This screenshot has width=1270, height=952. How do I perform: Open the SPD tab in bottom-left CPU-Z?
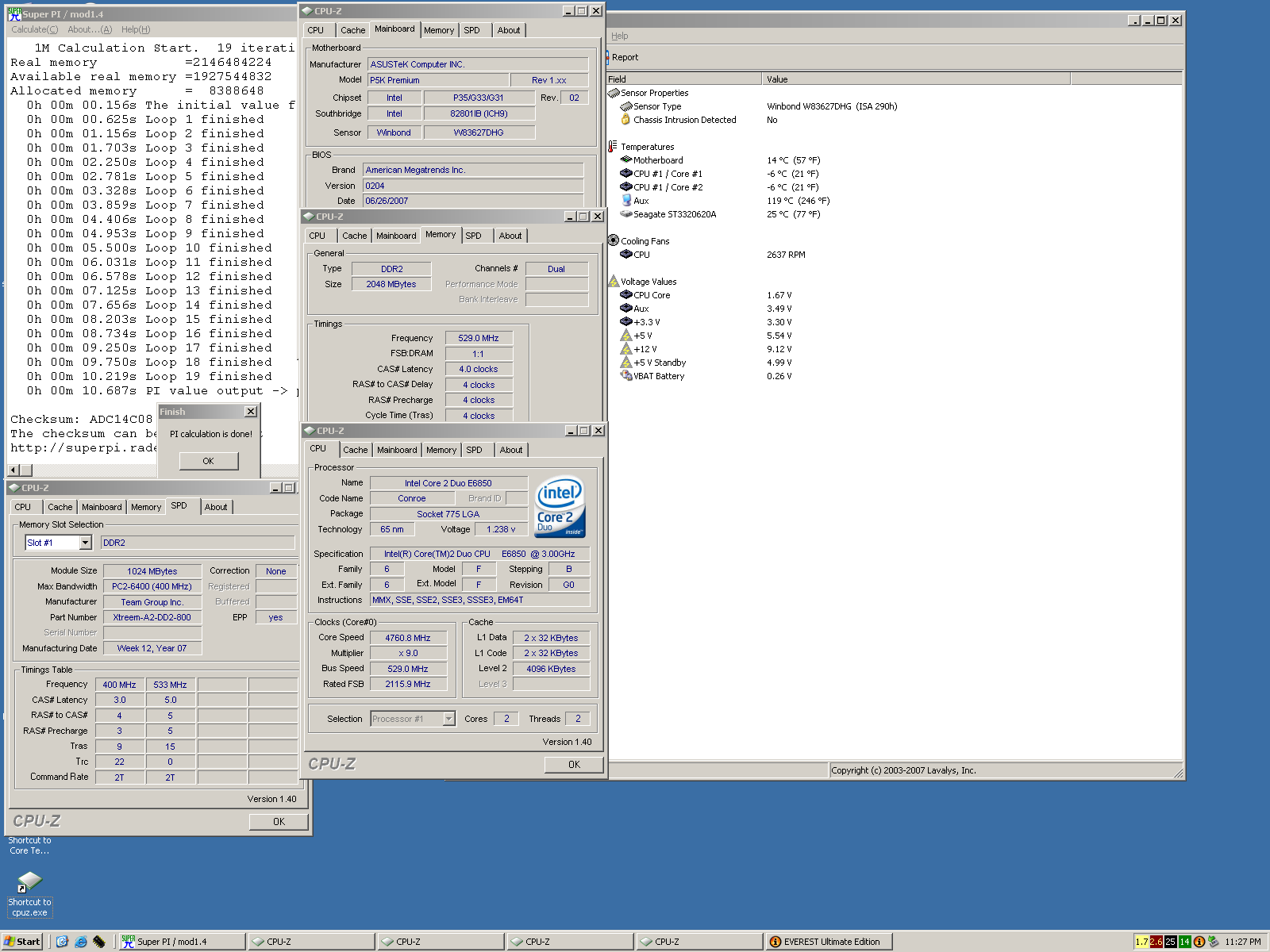pyautogui.click(x=179, y=506)
